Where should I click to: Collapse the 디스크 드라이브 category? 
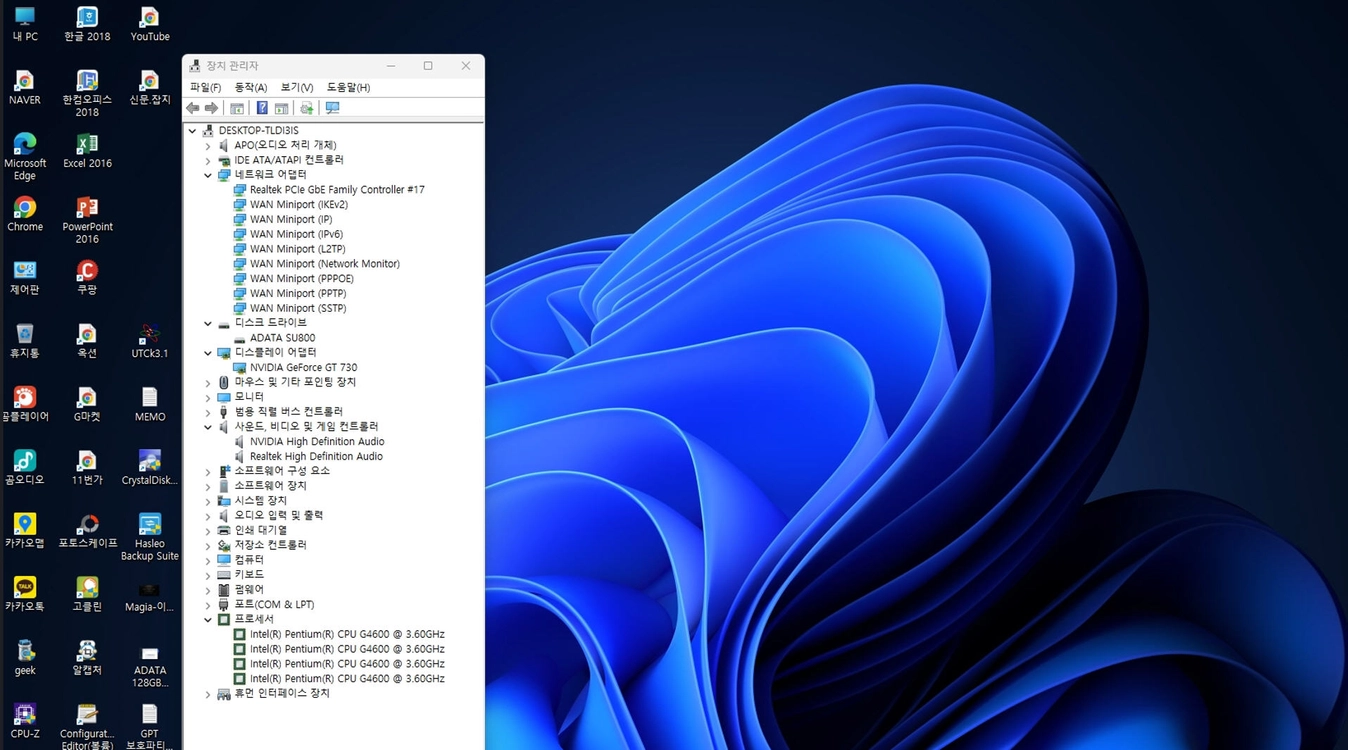[208, 323]
